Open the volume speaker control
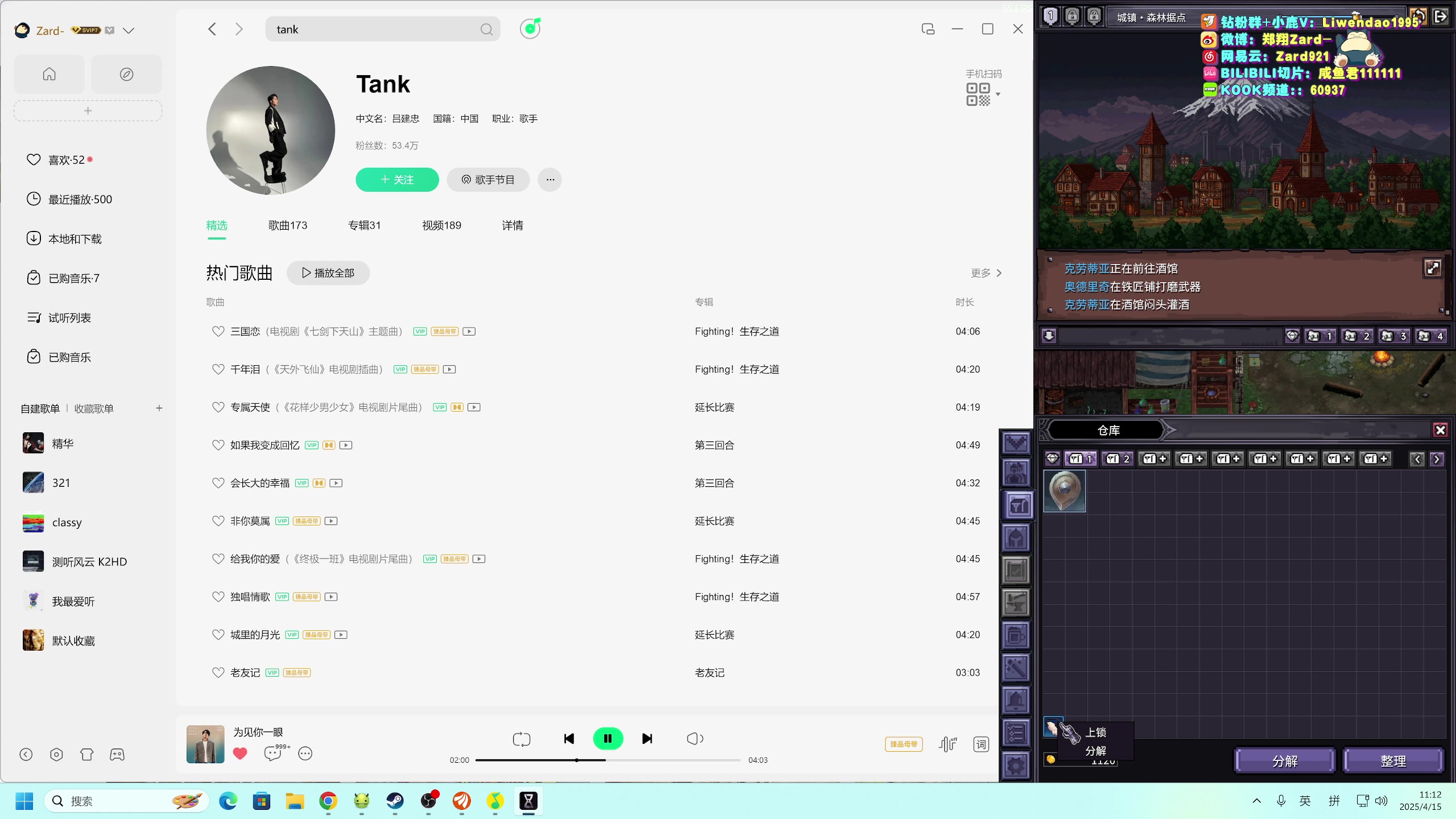Screen dimensions: 1456x819 pos(695,739)
